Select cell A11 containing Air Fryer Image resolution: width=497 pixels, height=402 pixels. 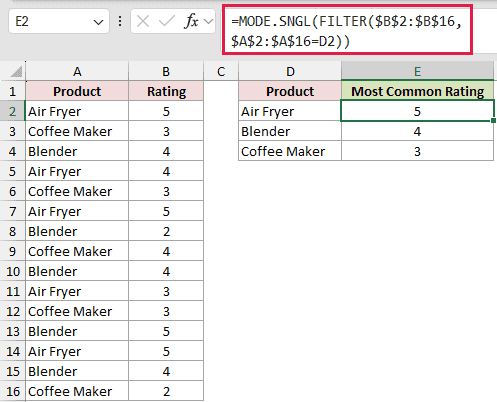[x=77, y=291]
